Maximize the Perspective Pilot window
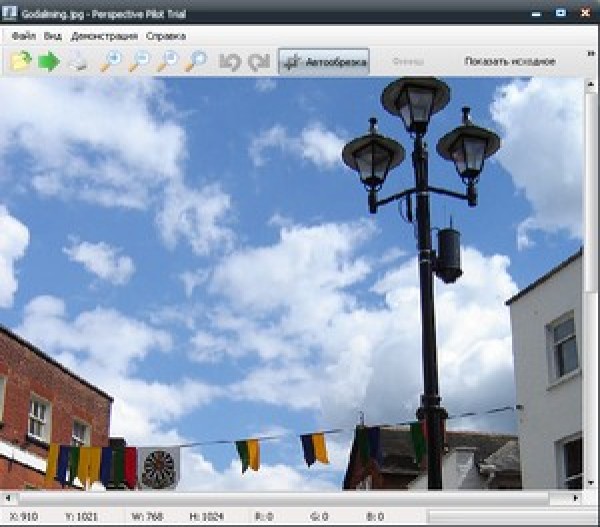 560,11
